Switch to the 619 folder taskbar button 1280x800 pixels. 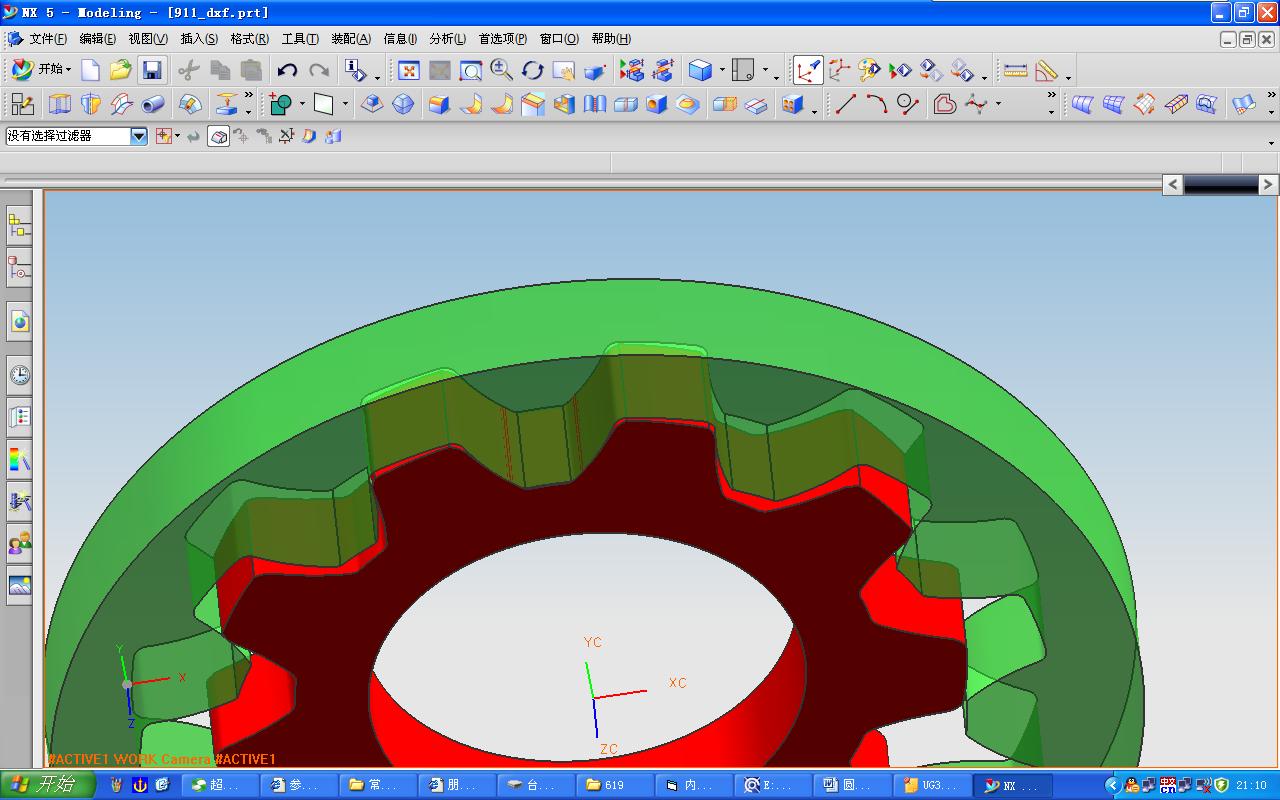(x=618, y=785)
